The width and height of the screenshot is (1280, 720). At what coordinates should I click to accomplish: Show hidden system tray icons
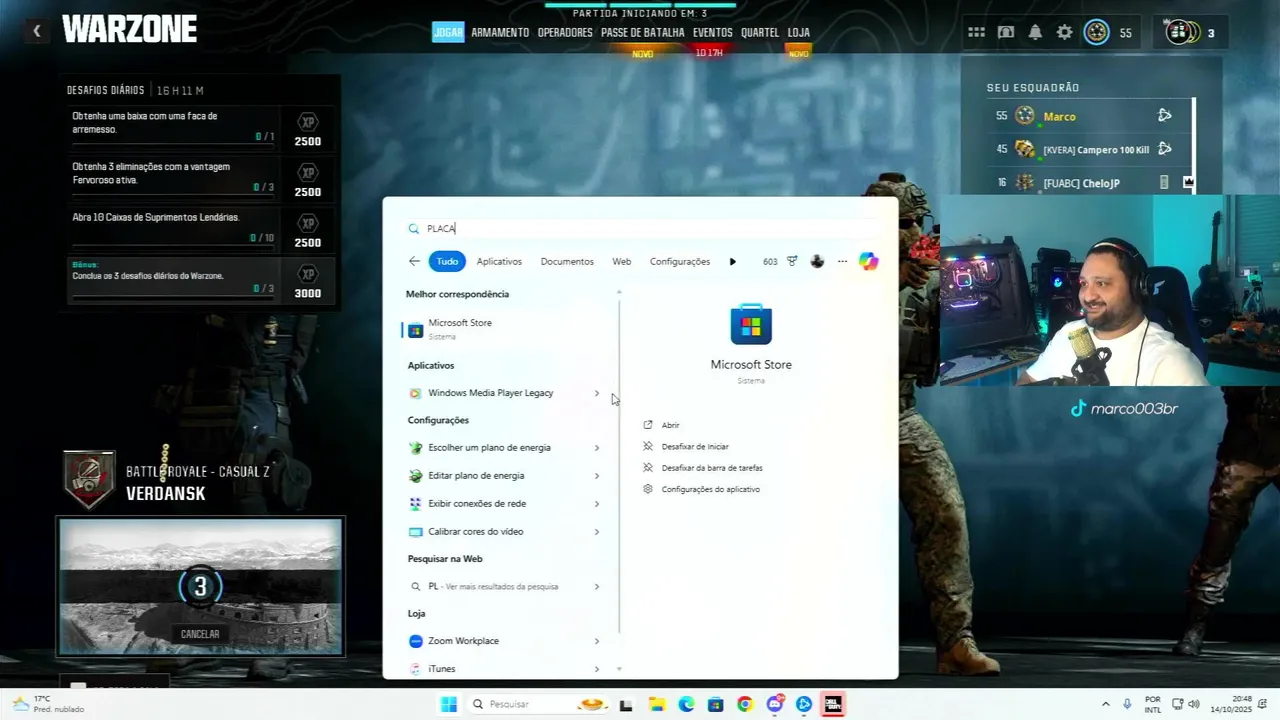pyautogui.click(x=1105, y=704)
